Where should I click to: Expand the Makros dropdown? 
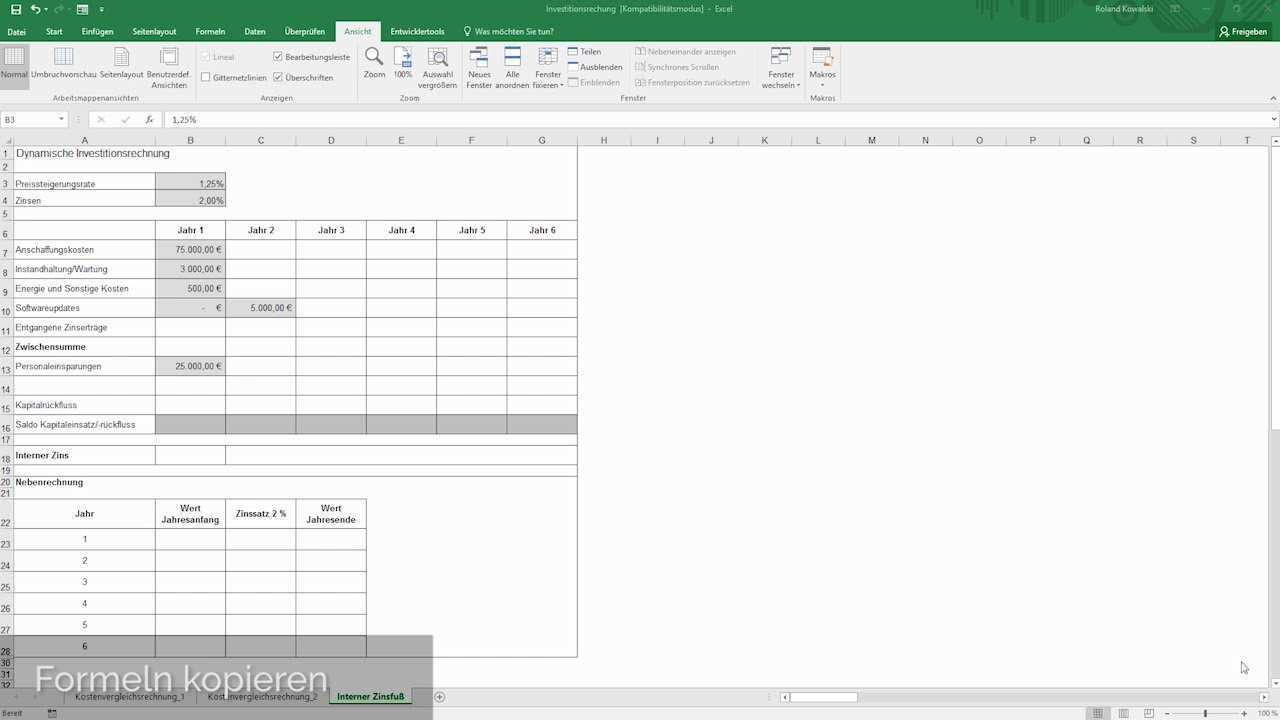tap(822, 80)
